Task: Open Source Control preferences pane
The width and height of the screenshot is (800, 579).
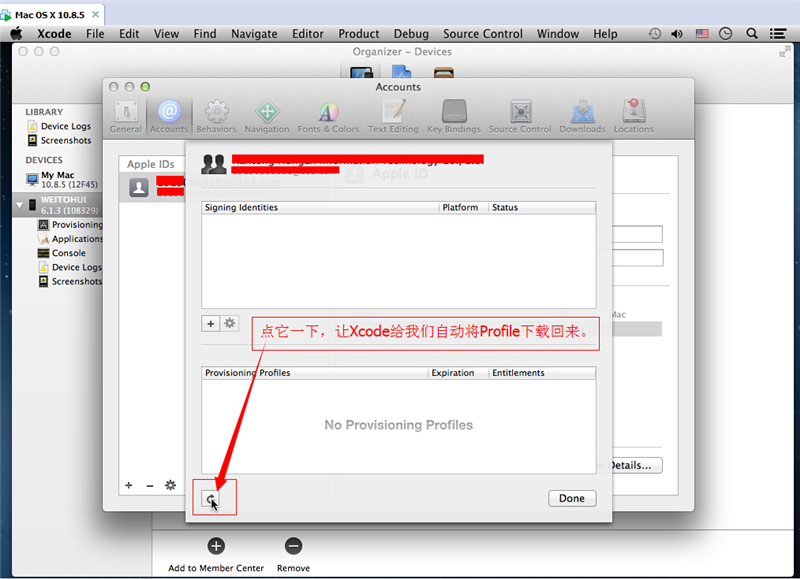Action: [x=520, y=117]
